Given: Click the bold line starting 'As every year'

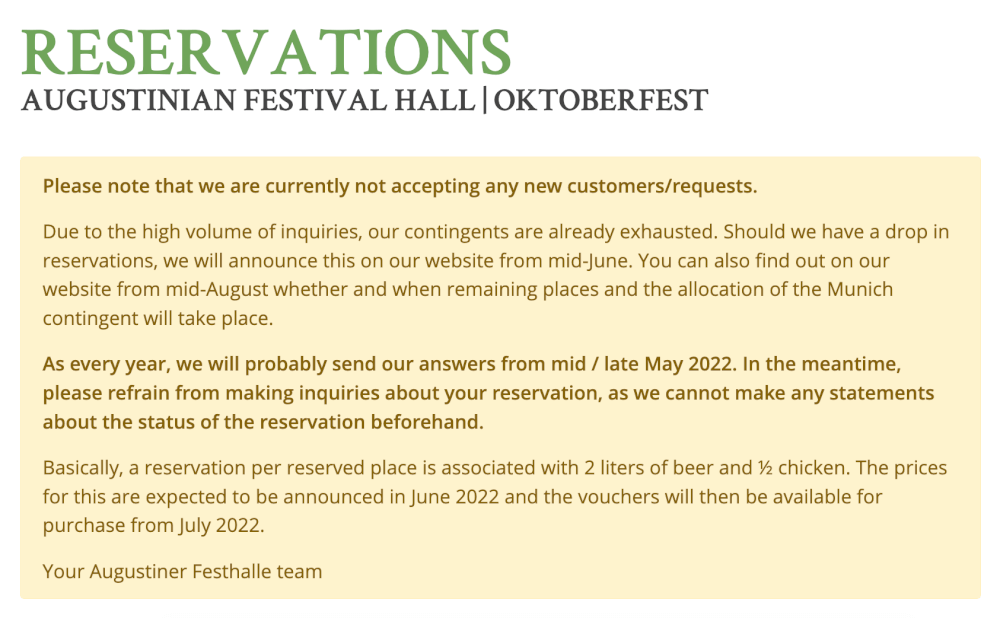Looking at the screenshot, I should click(472, 364).
